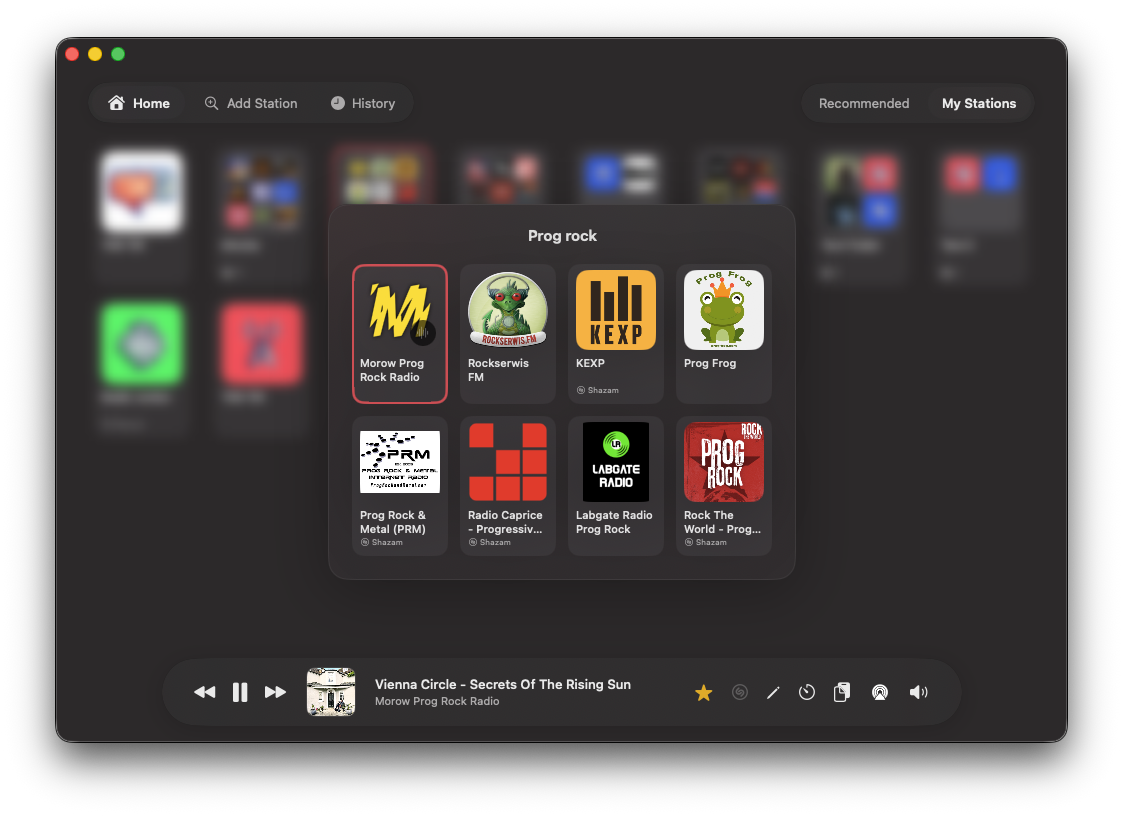
Task: Click the Vienna Circle album artwork
Action: [331, 692]
